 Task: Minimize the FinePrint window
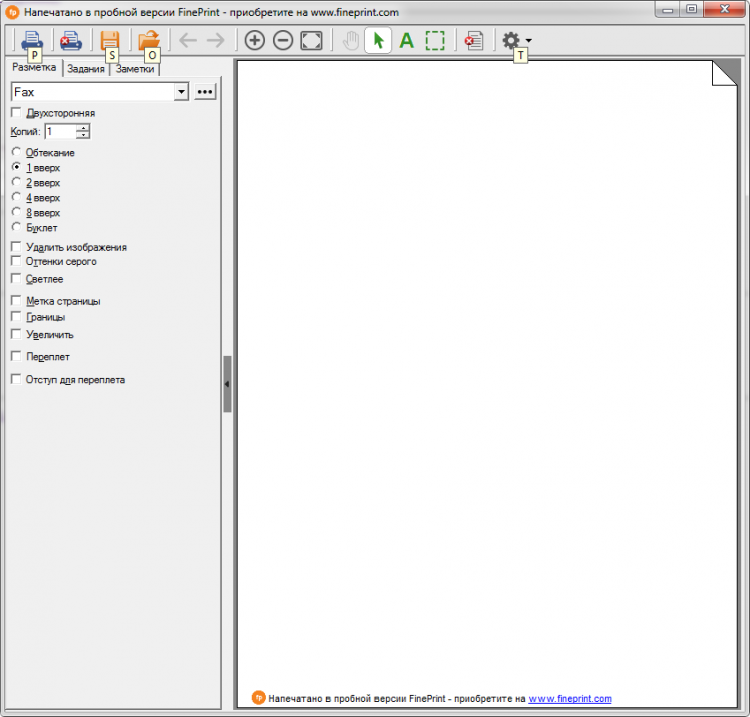[668, 10]
